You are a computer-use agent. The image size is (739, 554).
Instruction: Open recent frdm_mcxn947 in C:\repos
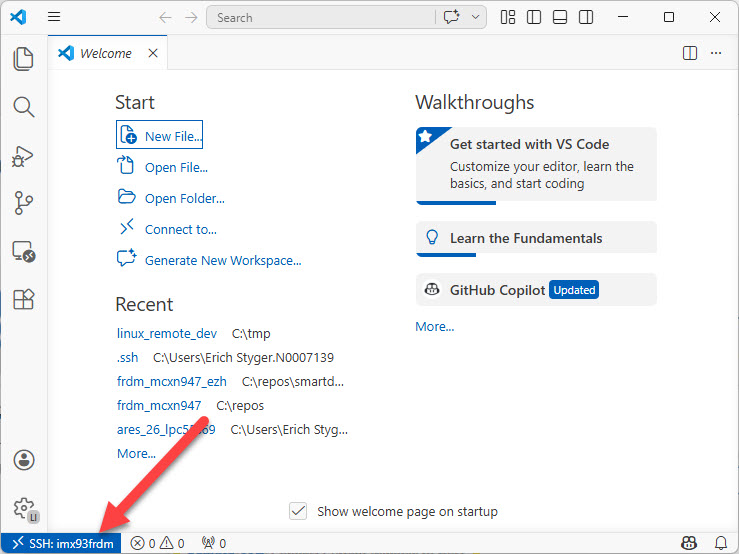159,405
